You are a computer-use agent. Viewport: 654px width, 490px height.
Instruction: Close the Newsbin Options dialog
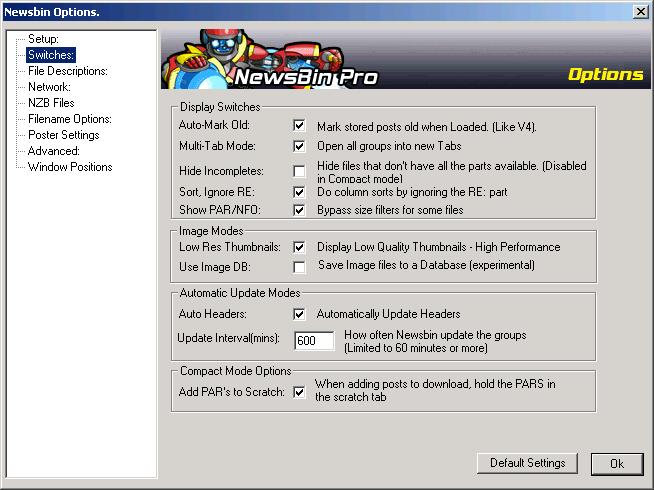click(x=640, y=11)
